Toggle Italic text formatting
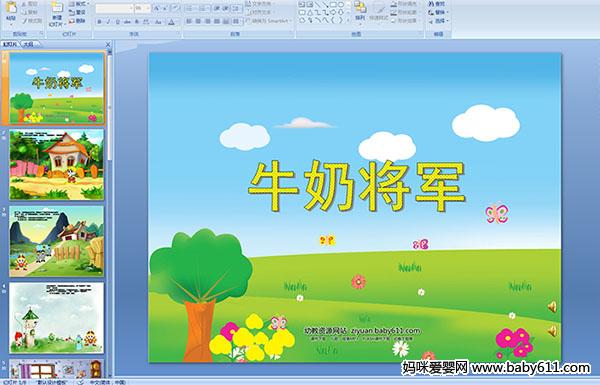 [108, 22]
